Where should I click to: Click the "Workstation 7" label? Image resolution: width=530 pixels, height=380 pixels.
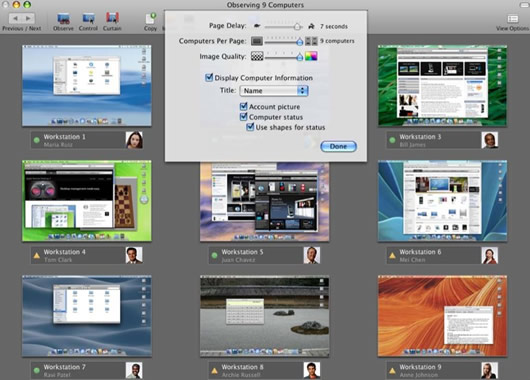(65, 367)
